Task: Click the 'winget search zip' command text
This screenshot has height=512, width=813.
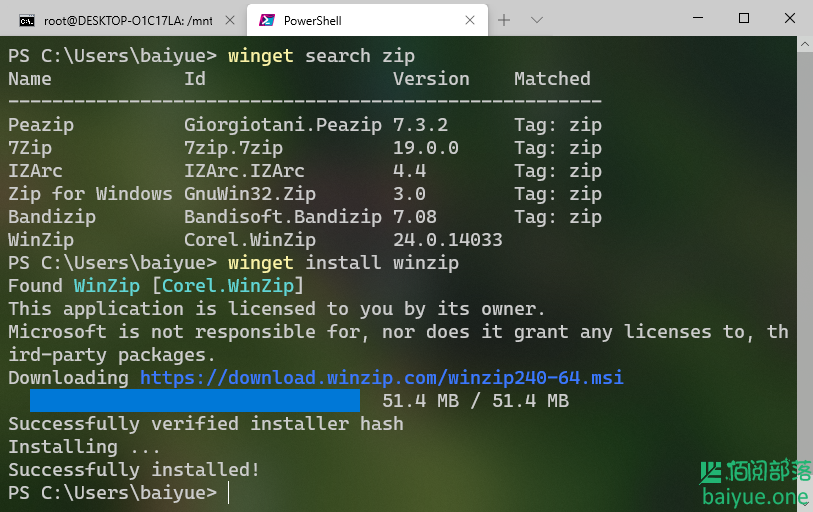Action: click(x=321, y=56)
